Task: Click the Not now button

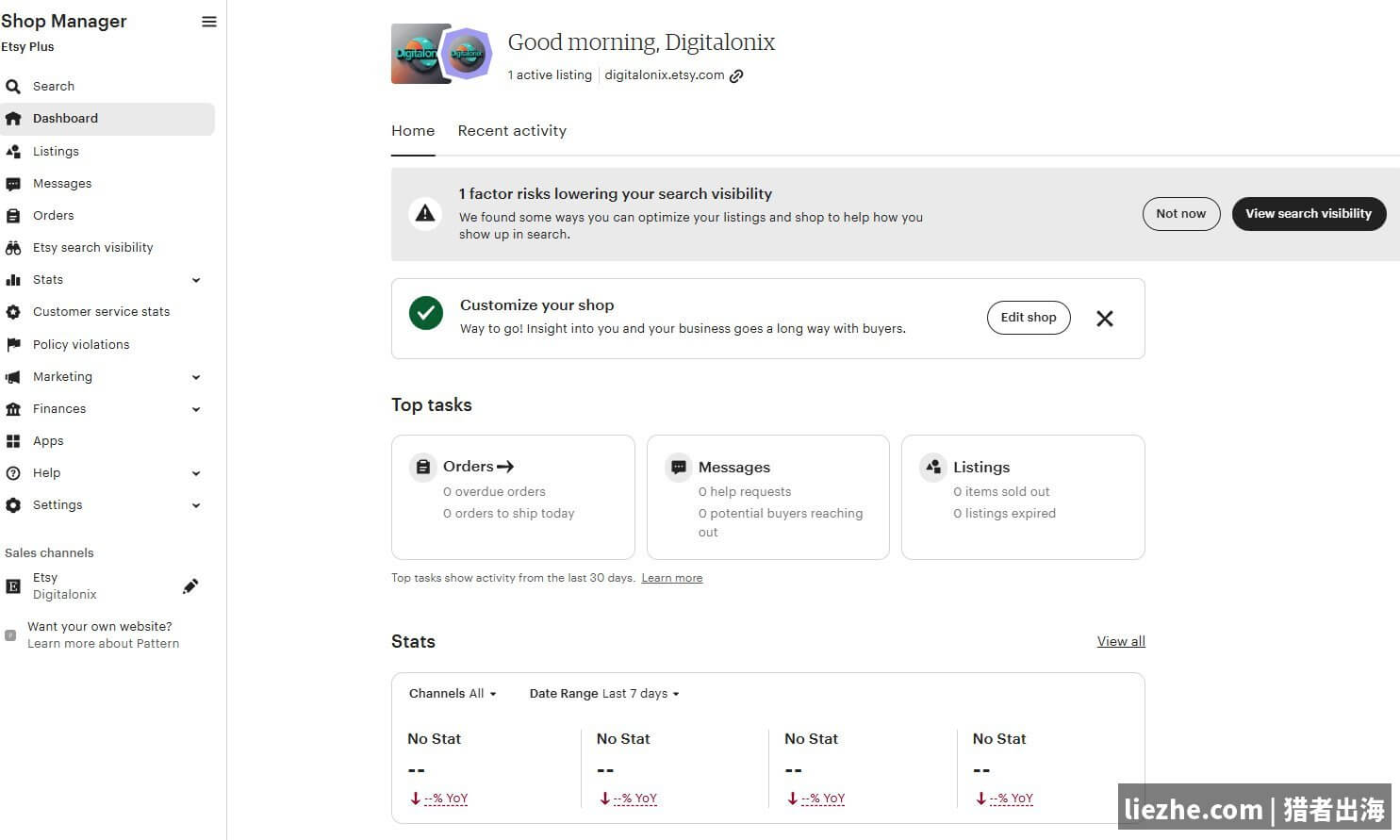Action: coord(1181,214)
